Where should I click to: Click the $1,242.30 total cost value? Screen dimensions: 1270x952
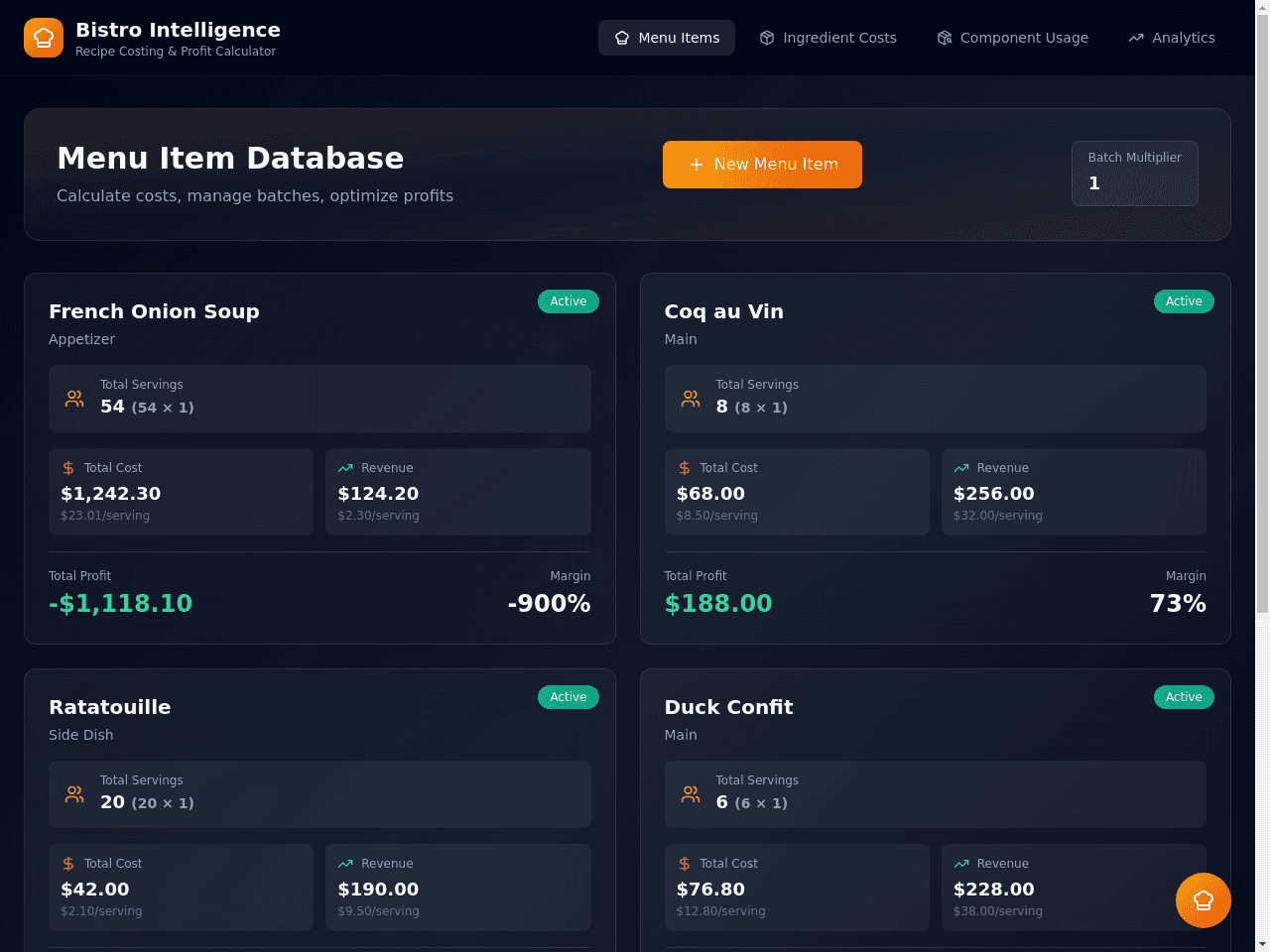[x=111, y=494]
